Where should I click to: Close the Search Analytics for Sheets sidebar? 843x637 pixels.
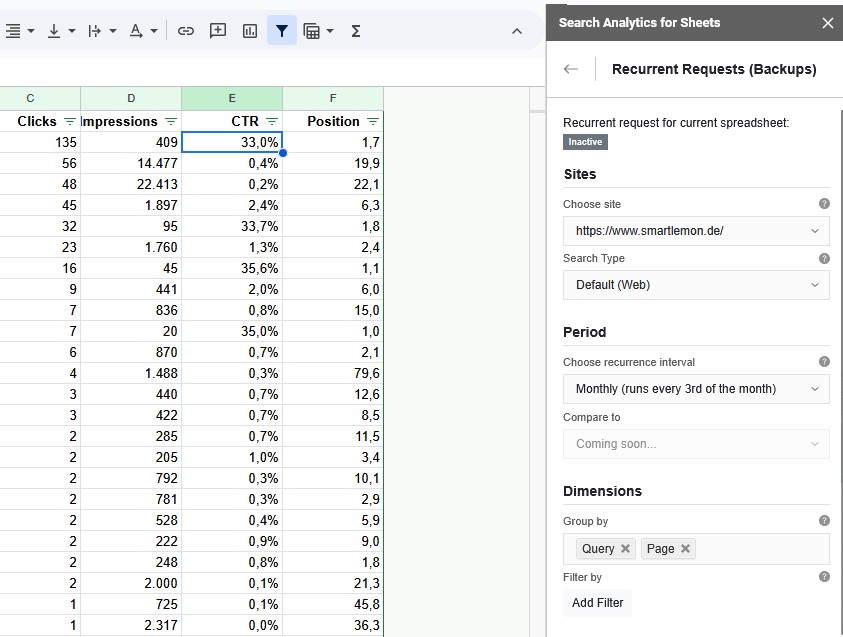(828, 23)
